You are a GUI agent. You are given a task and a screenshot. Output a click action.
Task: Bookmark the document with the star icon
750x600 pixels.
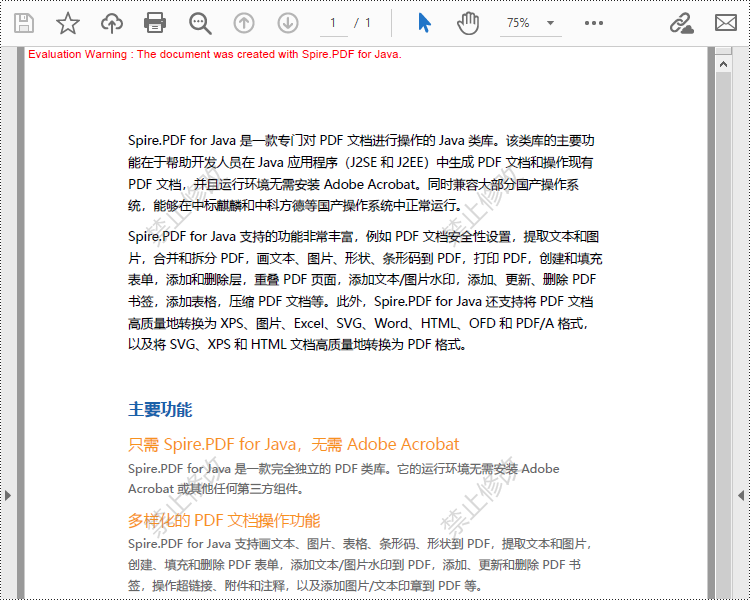click(68, 23)
